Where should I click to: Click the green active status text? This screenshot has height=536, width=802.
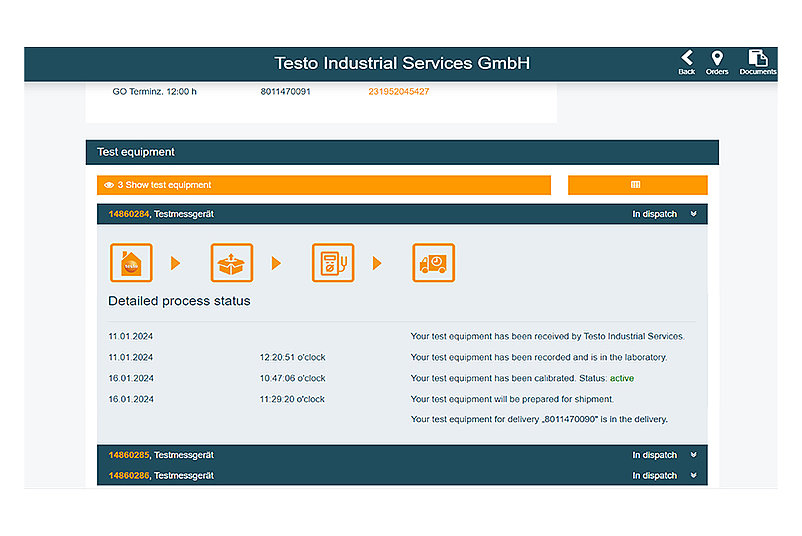click(622, 378)
